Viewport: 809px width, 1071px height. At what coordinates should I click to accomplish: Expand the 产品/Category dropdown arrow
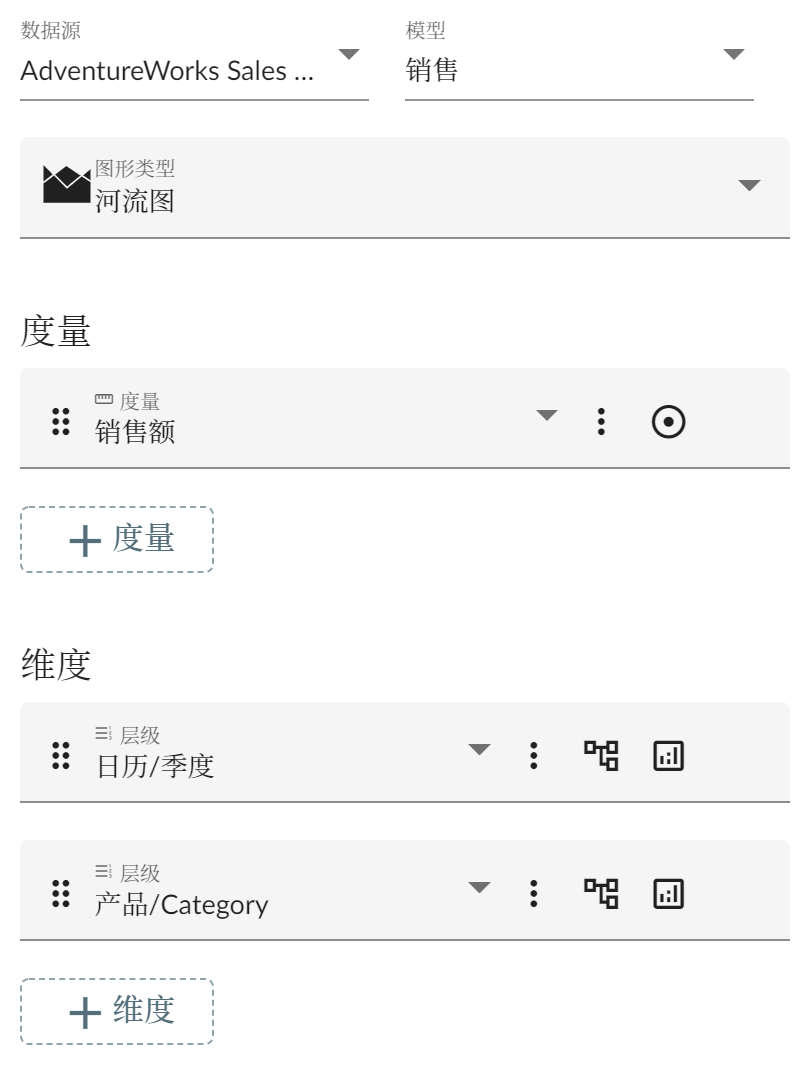480,887
